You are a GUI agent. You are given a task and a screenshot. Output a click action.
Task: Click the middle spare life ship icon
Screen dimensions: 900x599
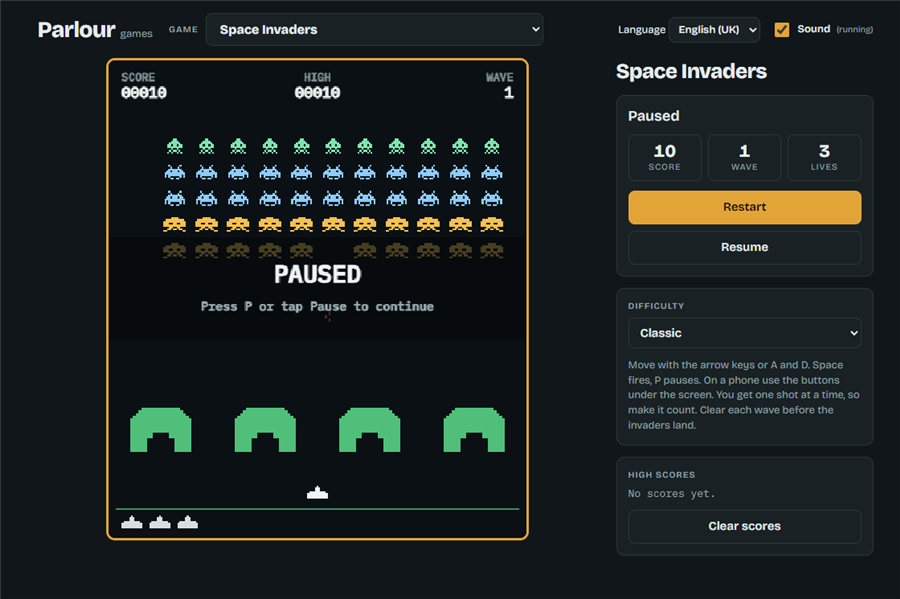pyautogui.click(x=160, y=522)
